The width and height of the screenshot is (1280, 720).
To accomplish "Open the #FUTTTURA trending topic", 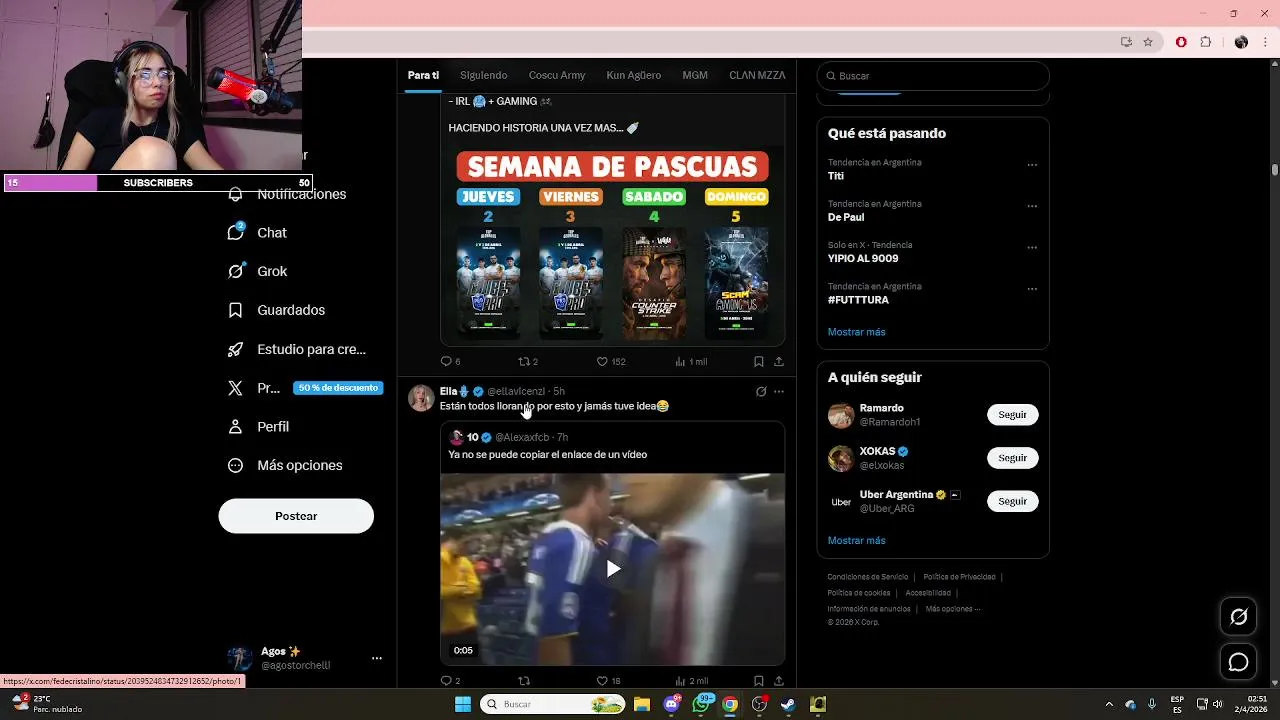I will (x=858, y=300).
